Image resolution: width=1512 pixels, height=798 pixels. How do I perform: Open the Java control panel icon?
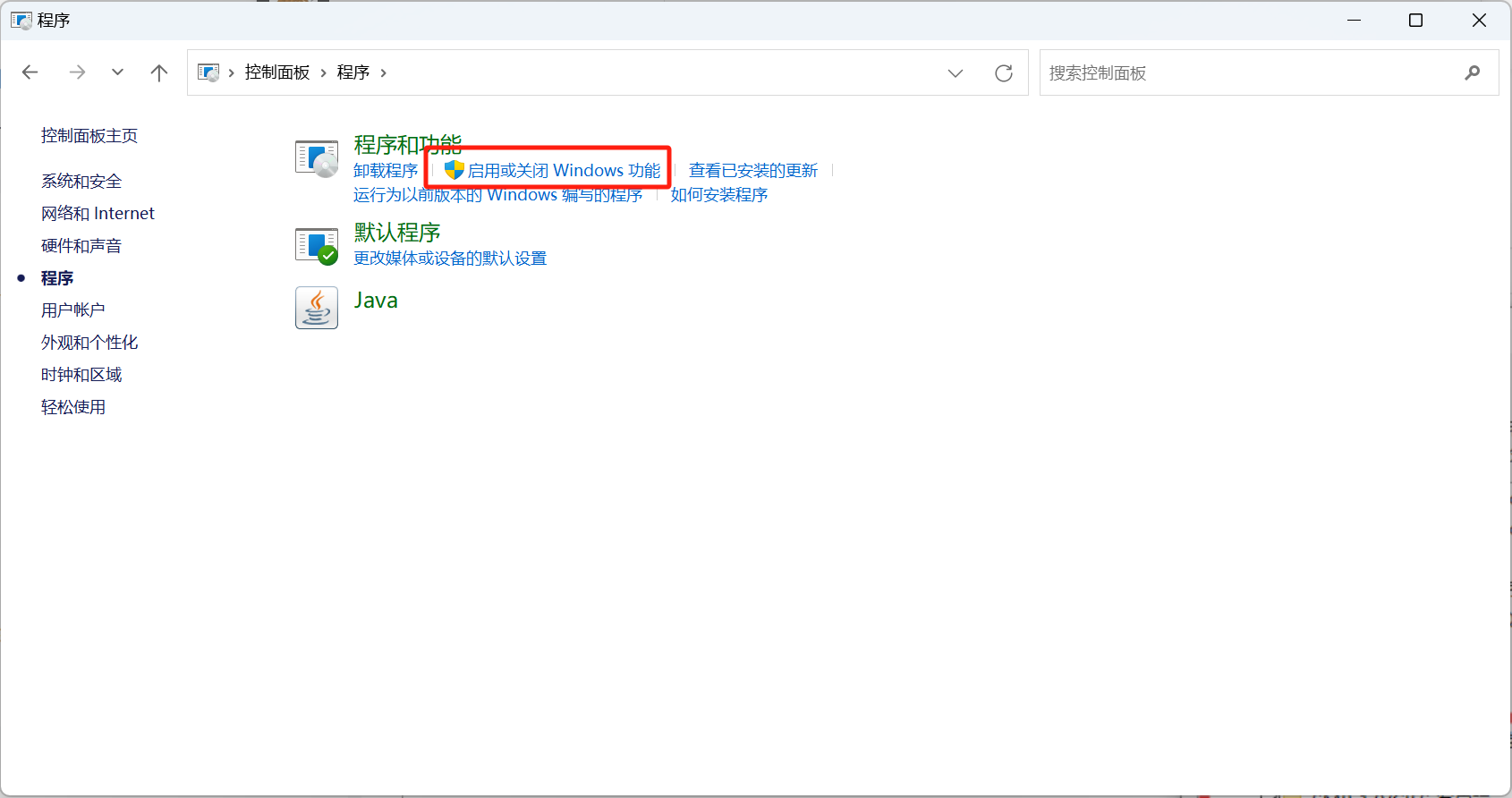tap(317, 308)
